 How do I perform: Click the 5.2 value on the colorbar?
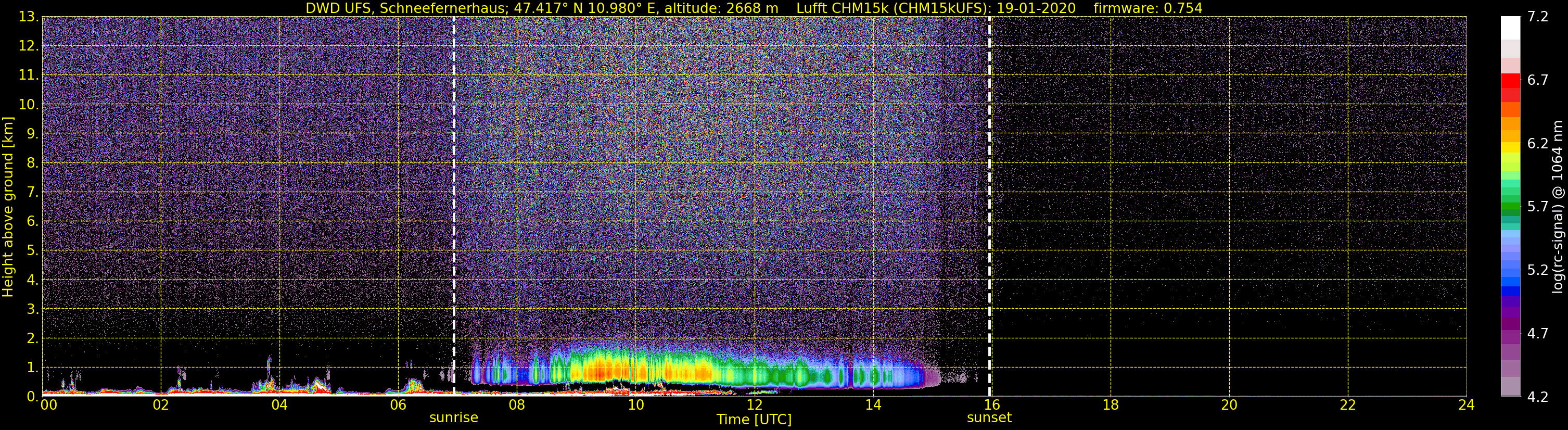click(x=1538, y=270)
